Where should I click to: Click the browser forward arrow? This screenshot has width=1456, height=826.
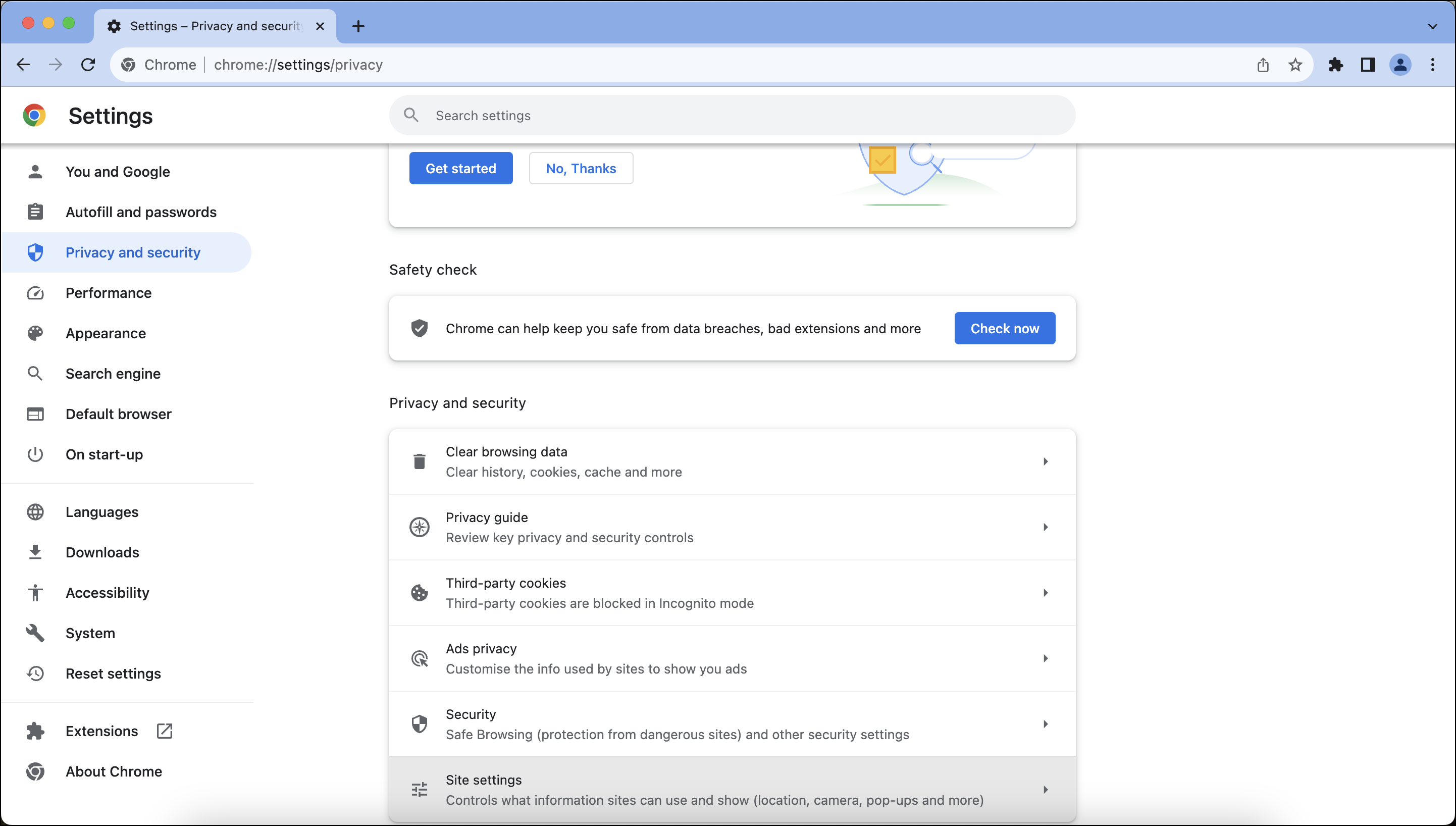click(56, 65)
